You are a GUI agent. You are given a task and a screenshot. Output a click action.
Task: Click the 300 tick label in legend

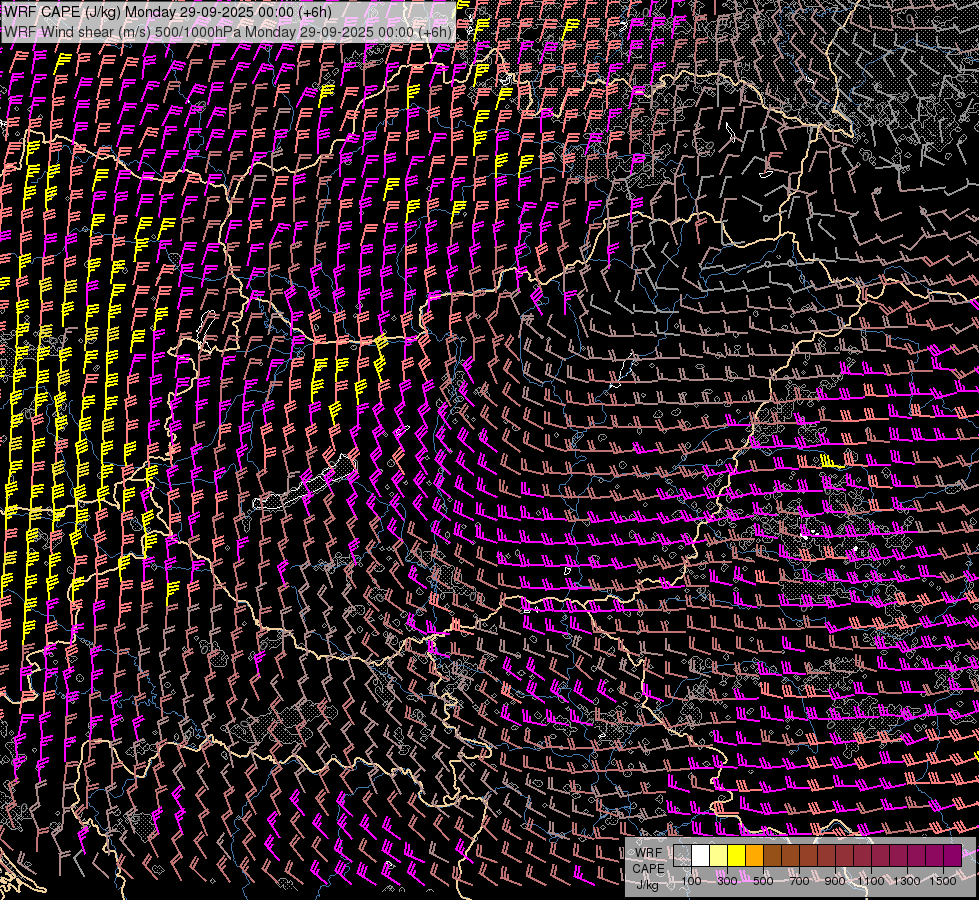coord(727,881)
